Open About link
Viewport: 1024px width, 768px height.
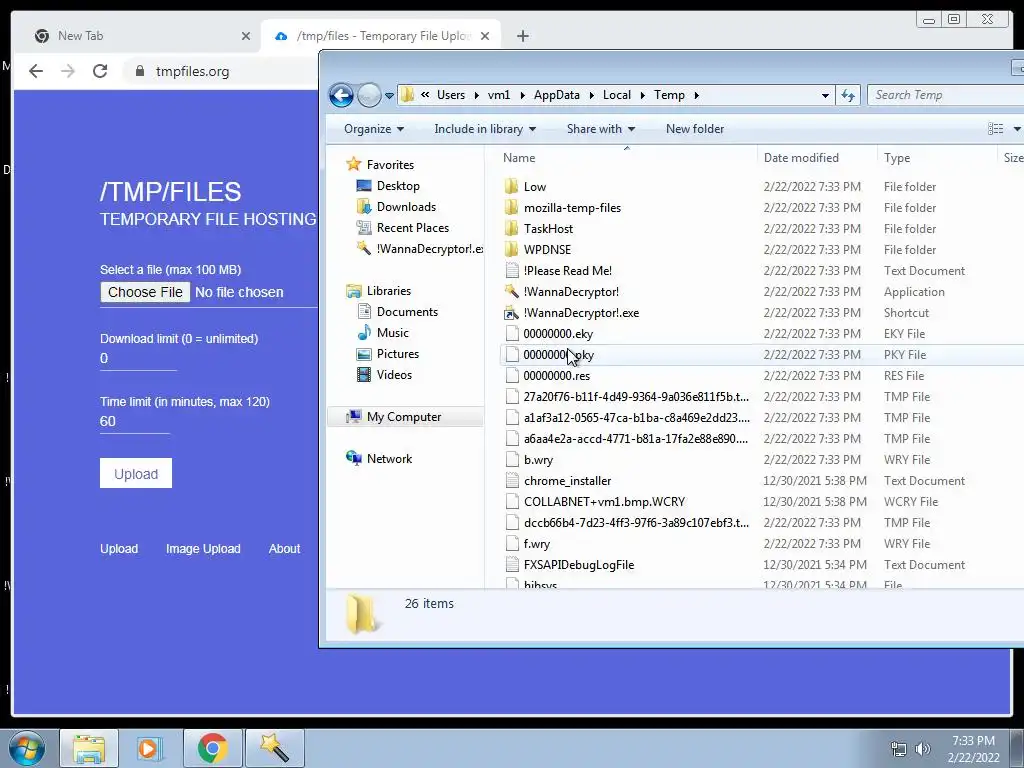284,549
